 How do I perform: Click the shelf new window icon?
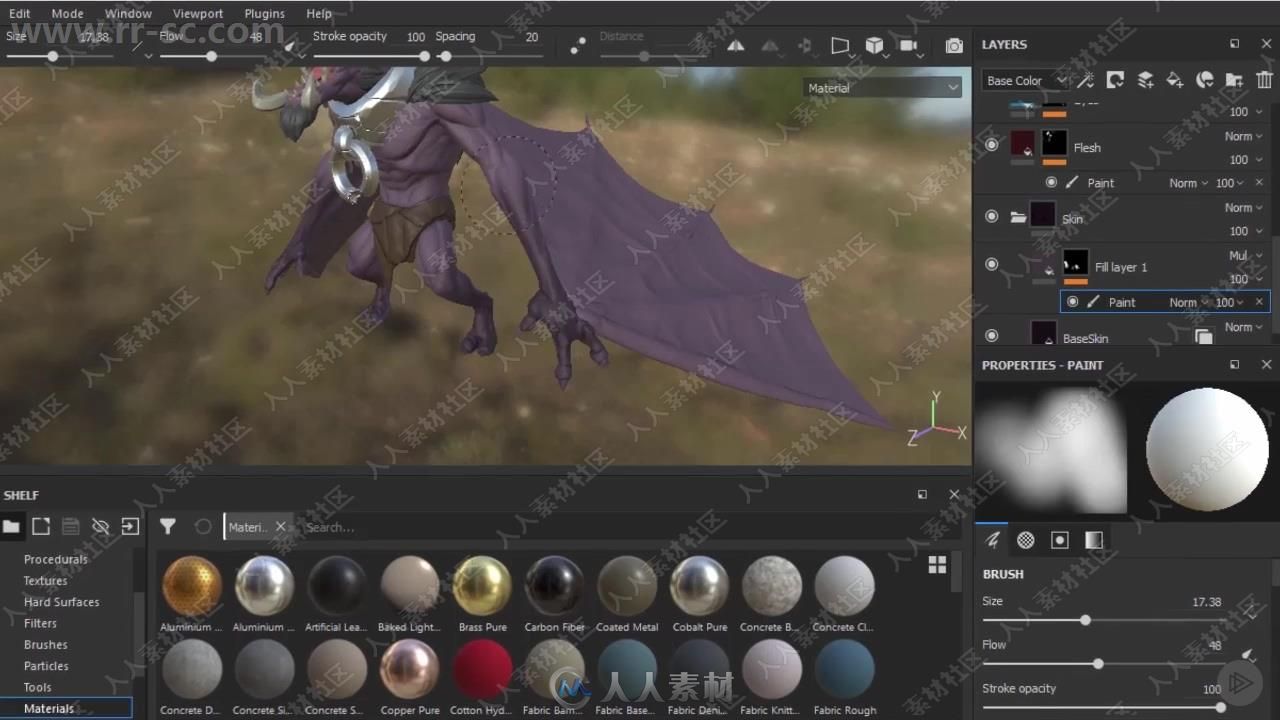[x=41, y=526]
